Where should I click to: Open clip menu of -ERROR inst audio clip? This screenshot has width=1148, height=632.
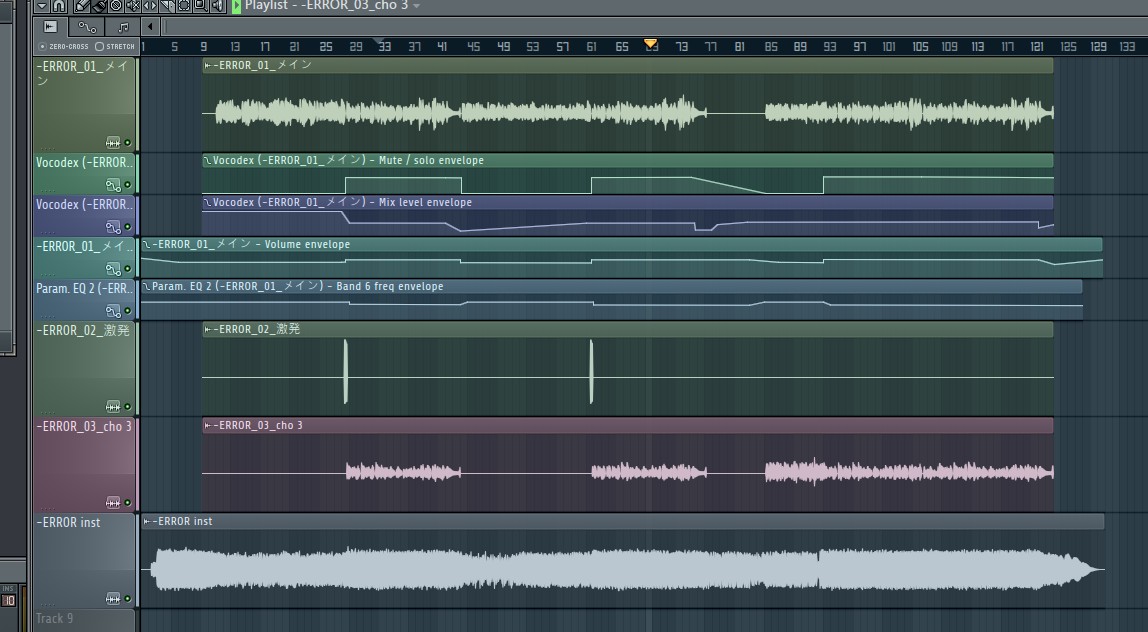pos(146,521)
